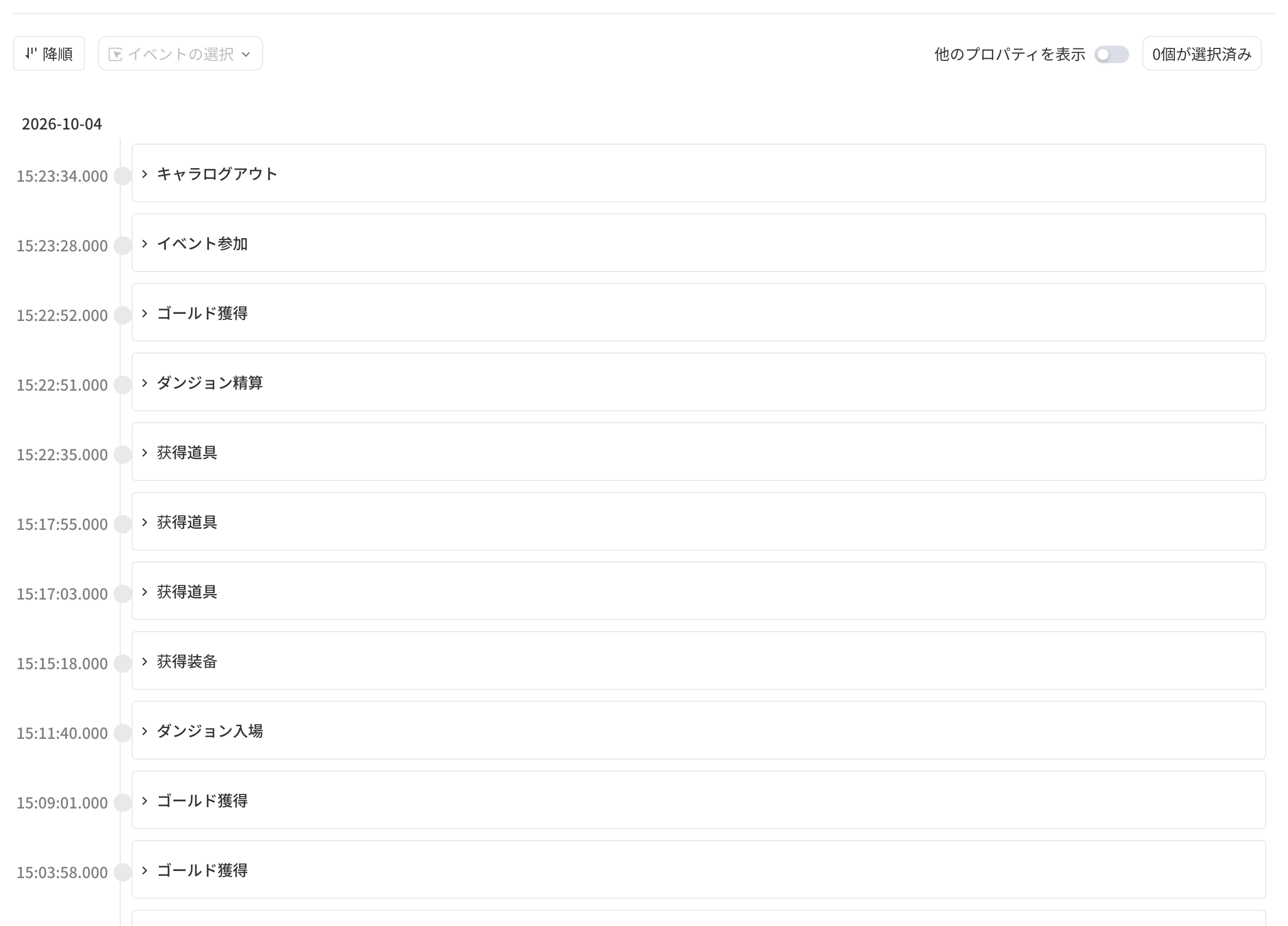
Task: Click the timeline dot at 15:23:34.000
Action: 123,176
